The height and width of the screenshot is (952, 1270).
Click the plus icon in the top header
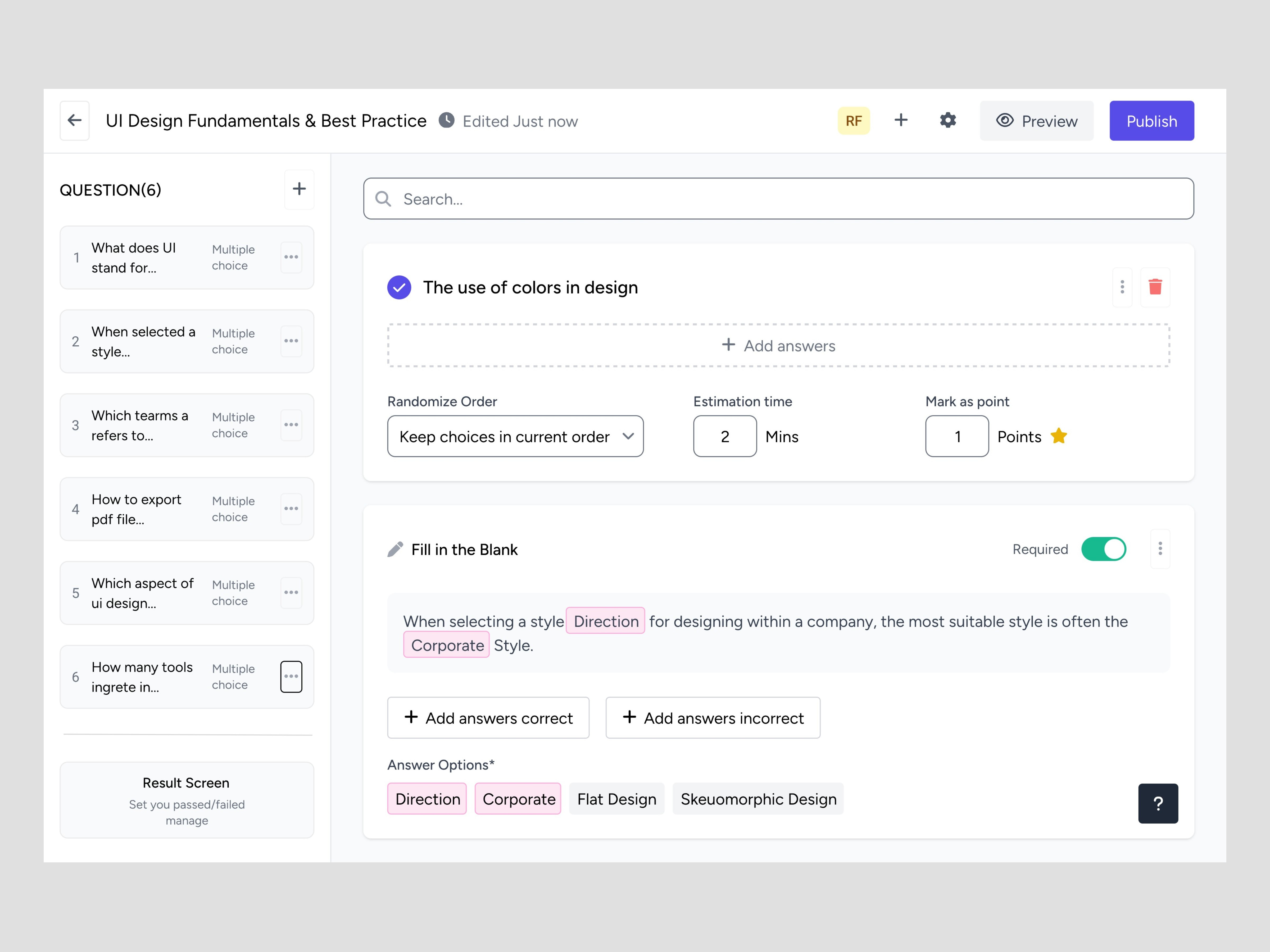pyautogui.click(x=900, y=121)
